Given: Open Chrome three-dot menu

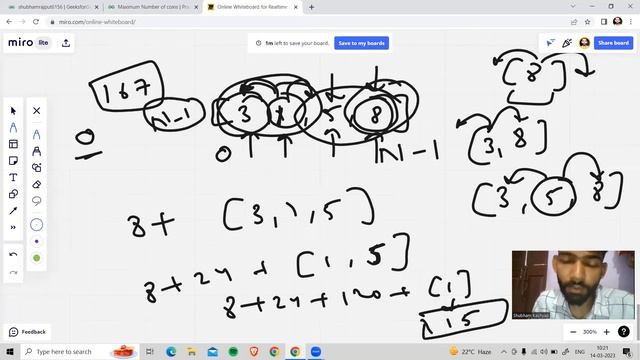Looking at the screenshot, I should (x=631, y=22).
